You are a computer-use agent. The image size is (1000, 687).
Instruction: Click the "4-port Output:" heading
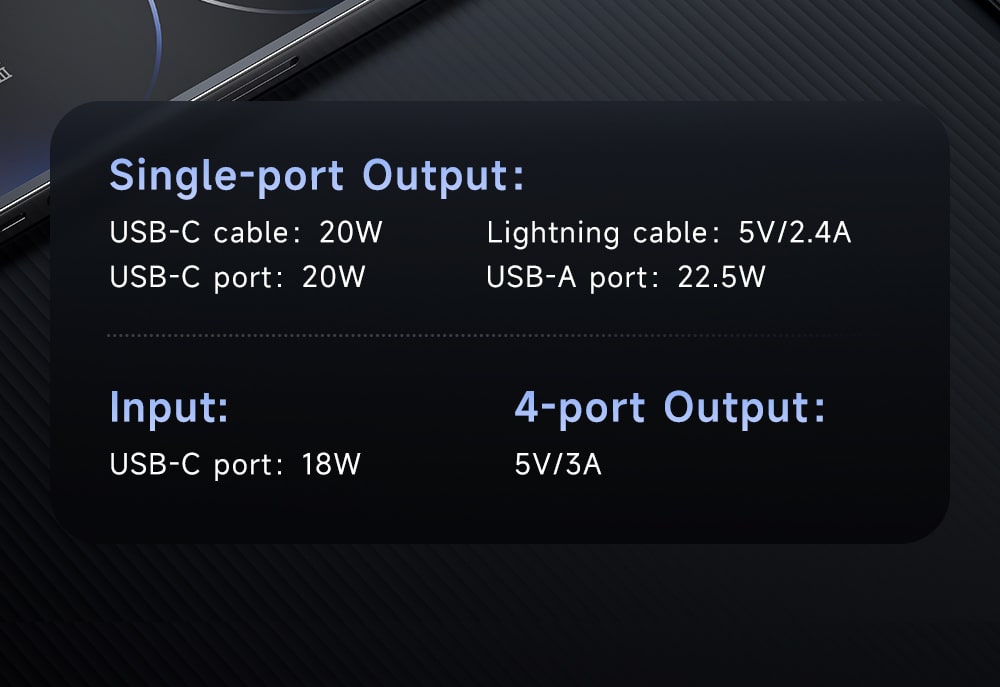(670, 408)
